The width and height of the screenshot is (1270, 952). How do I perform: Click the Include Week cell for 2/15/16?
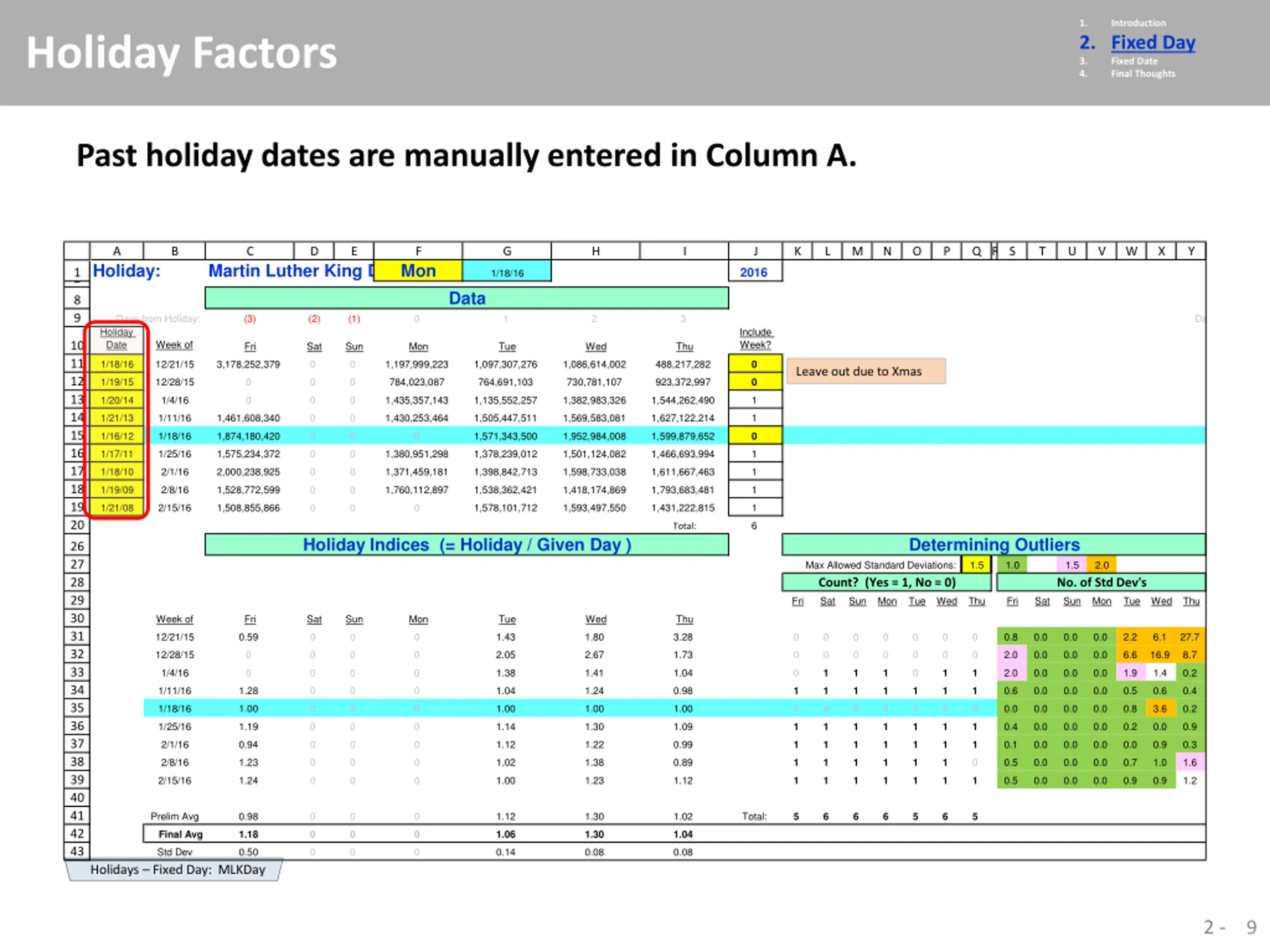tap(755, 508)
